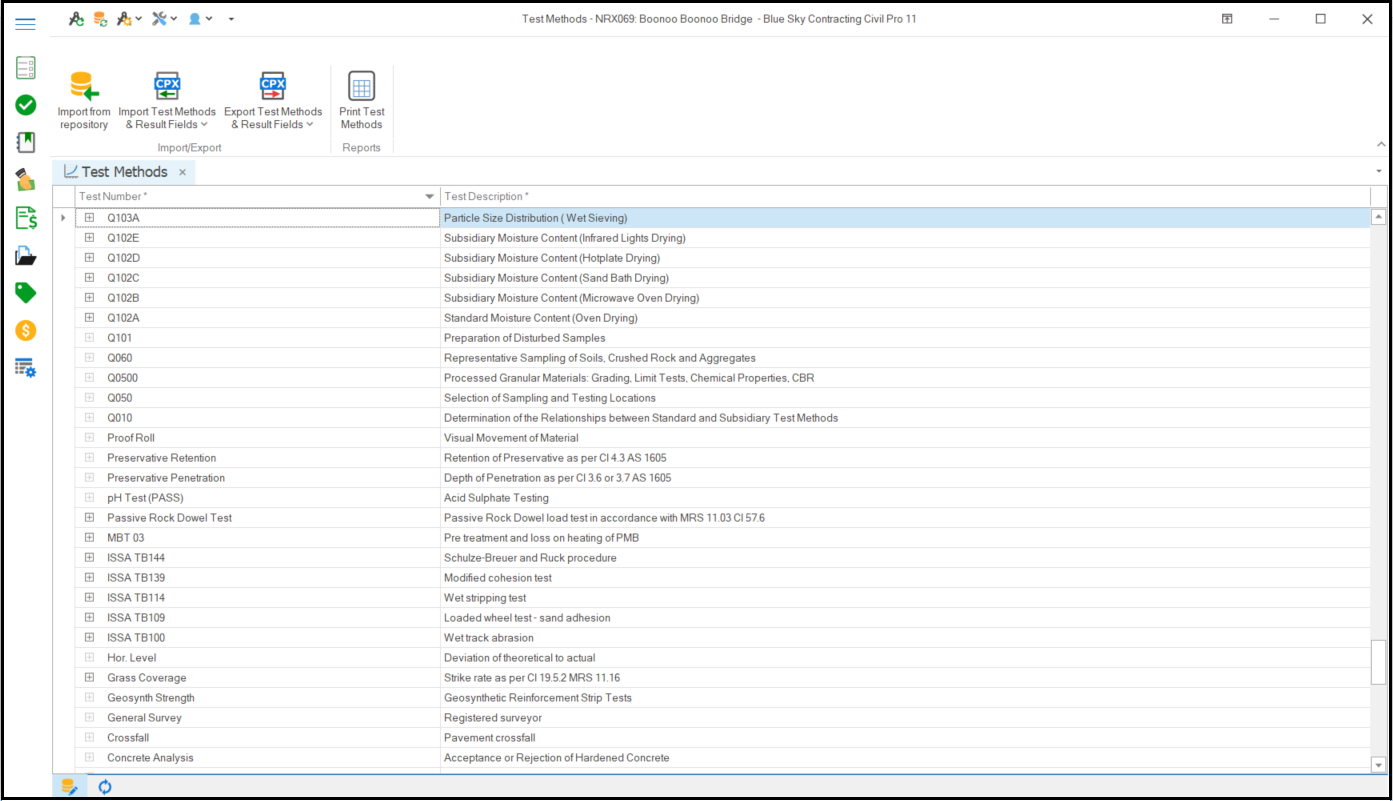Click the Print Test Methods icon

pyautogui.click(x=361, y=87)
